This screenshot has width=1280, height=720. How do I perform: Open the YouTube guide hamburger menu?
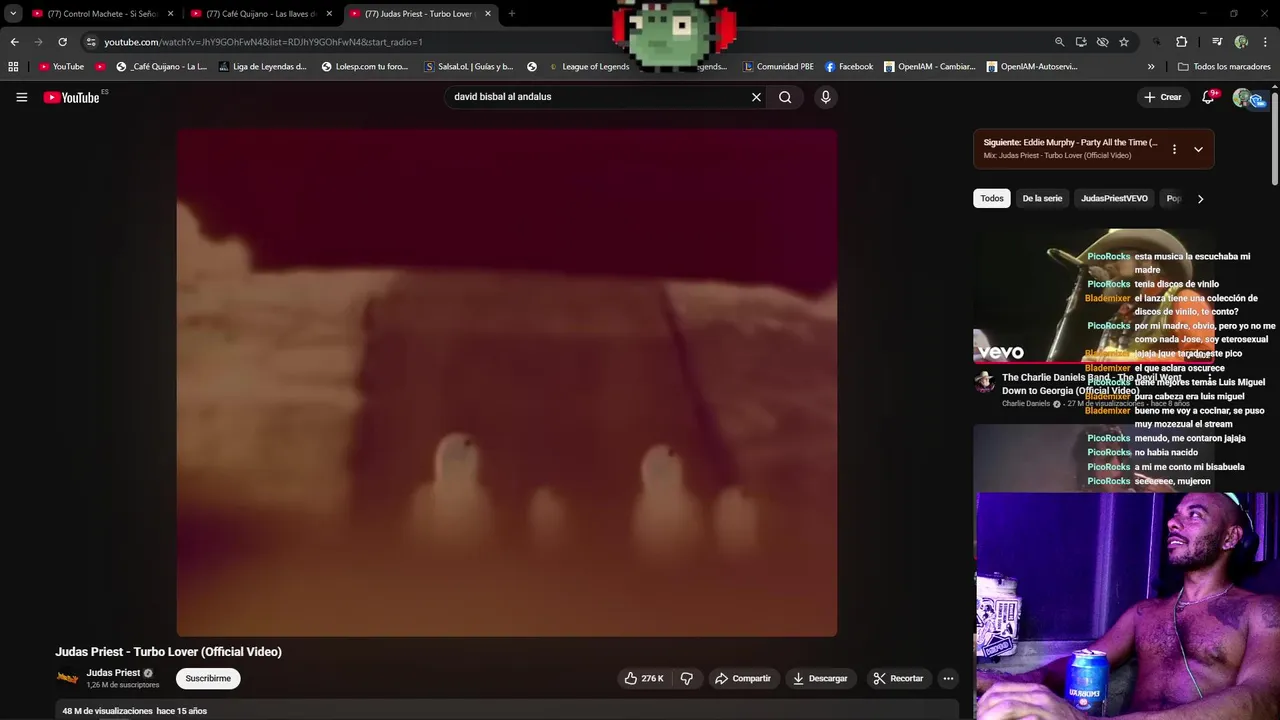pos(21,97)
